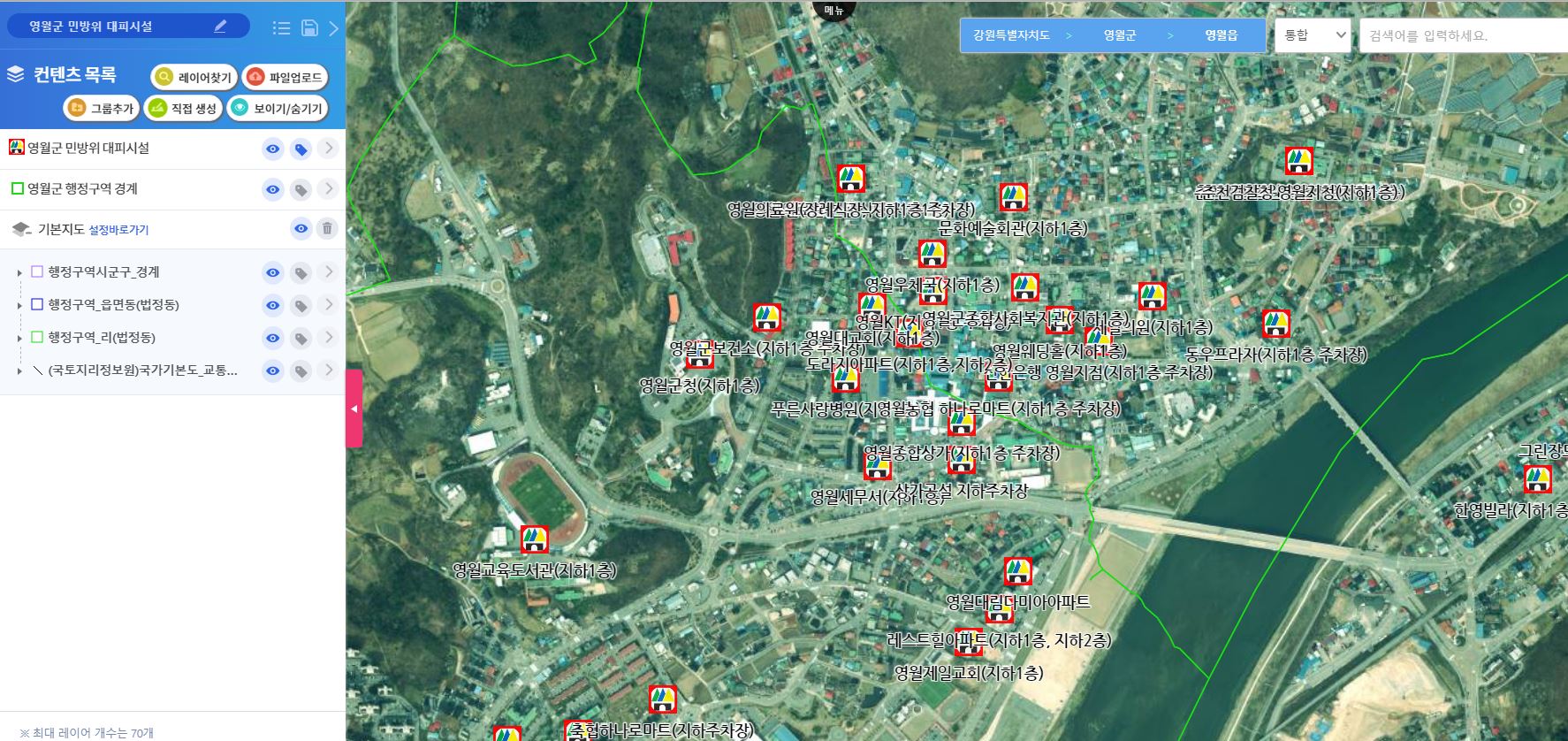The height and width of the screenshot is (741, 1568).
Task: Open the 통합 search type dropdown
Action: 1313,35
